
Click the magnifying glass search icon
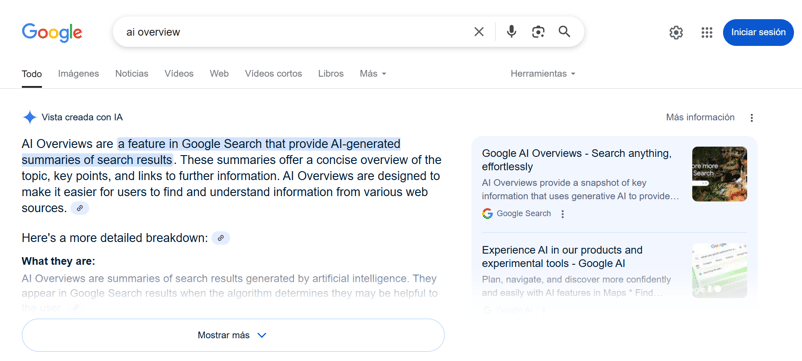(564, 32)
